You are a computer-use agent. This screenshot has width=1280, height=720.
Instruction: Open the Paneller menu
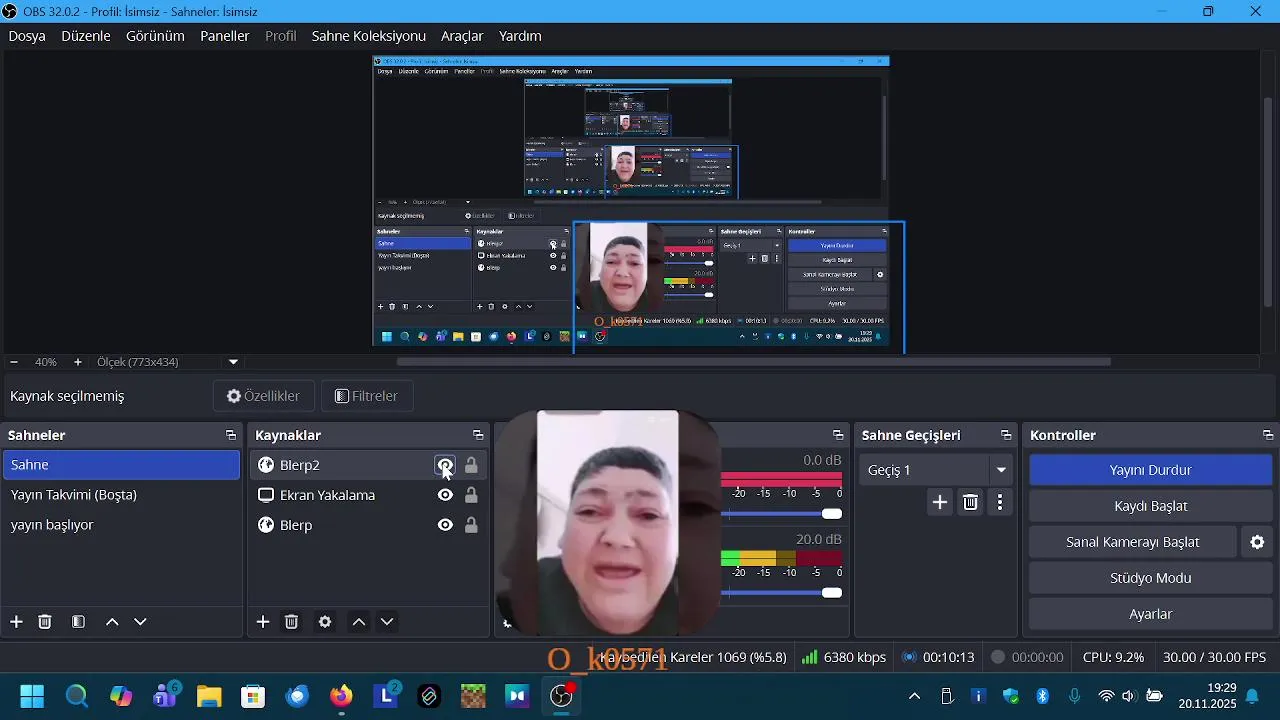tap(225, 36)
